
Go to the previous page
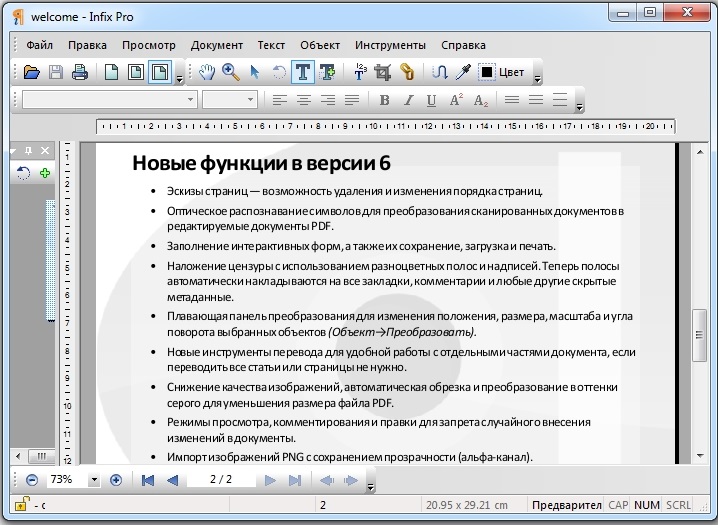pos(173,480)
